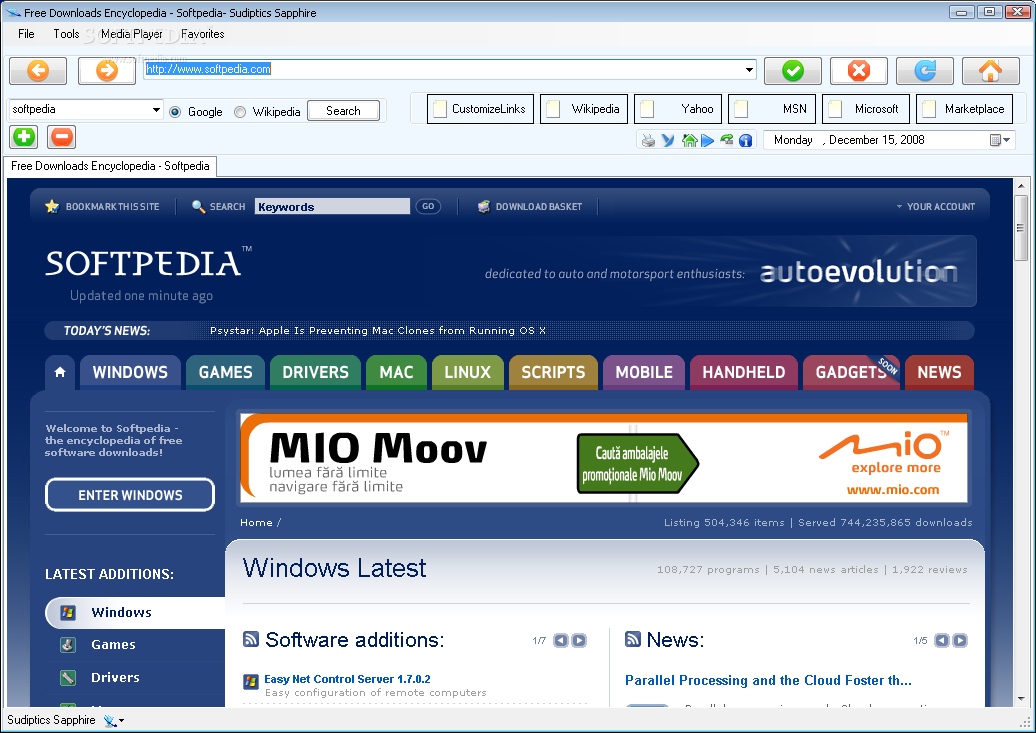Go forward with the orange right arrow
The height and width of the screenshot is (733, 1036).
106,71
